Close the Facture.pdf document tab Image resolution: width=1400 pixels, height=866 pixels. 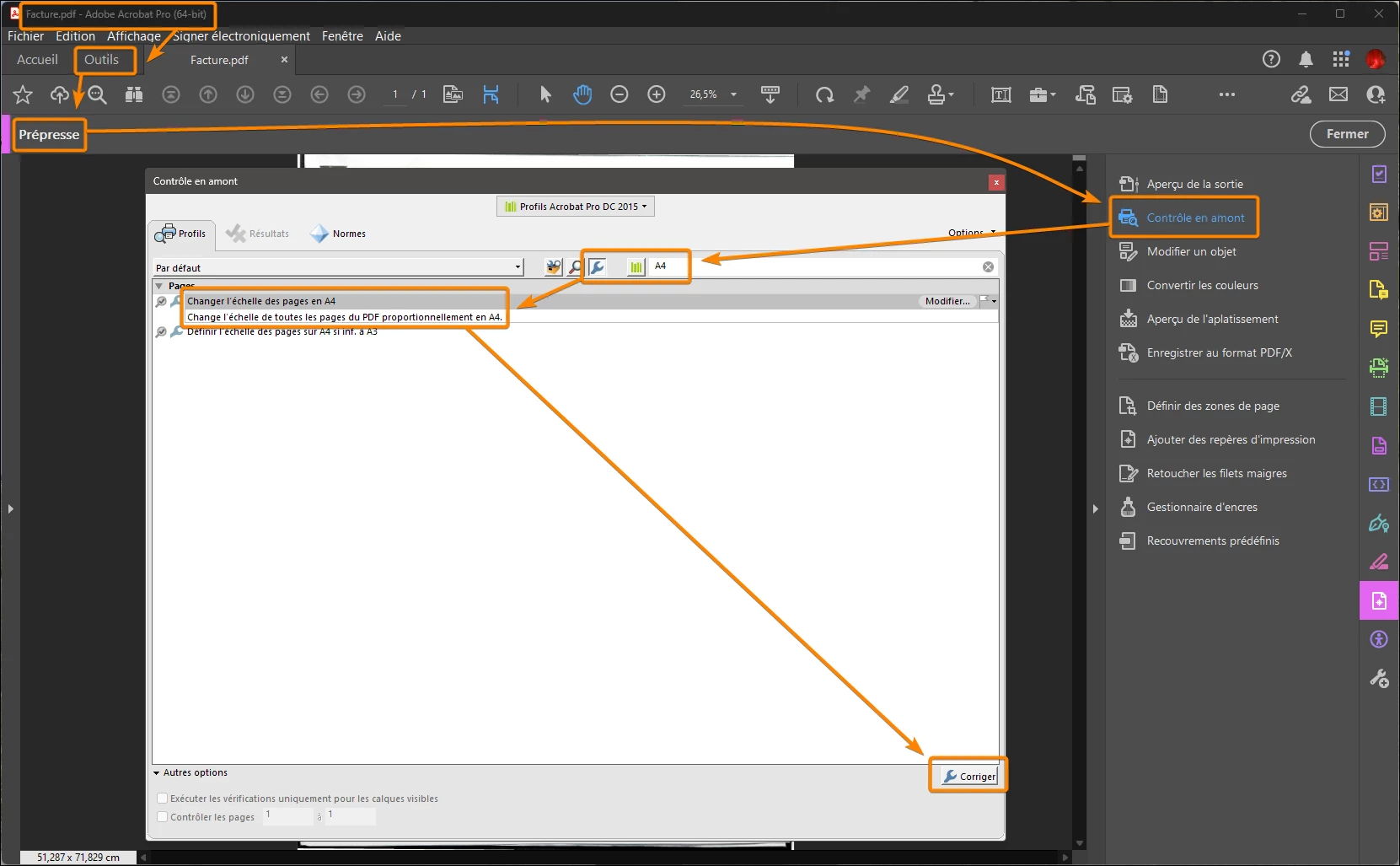[x=284, y=60]
